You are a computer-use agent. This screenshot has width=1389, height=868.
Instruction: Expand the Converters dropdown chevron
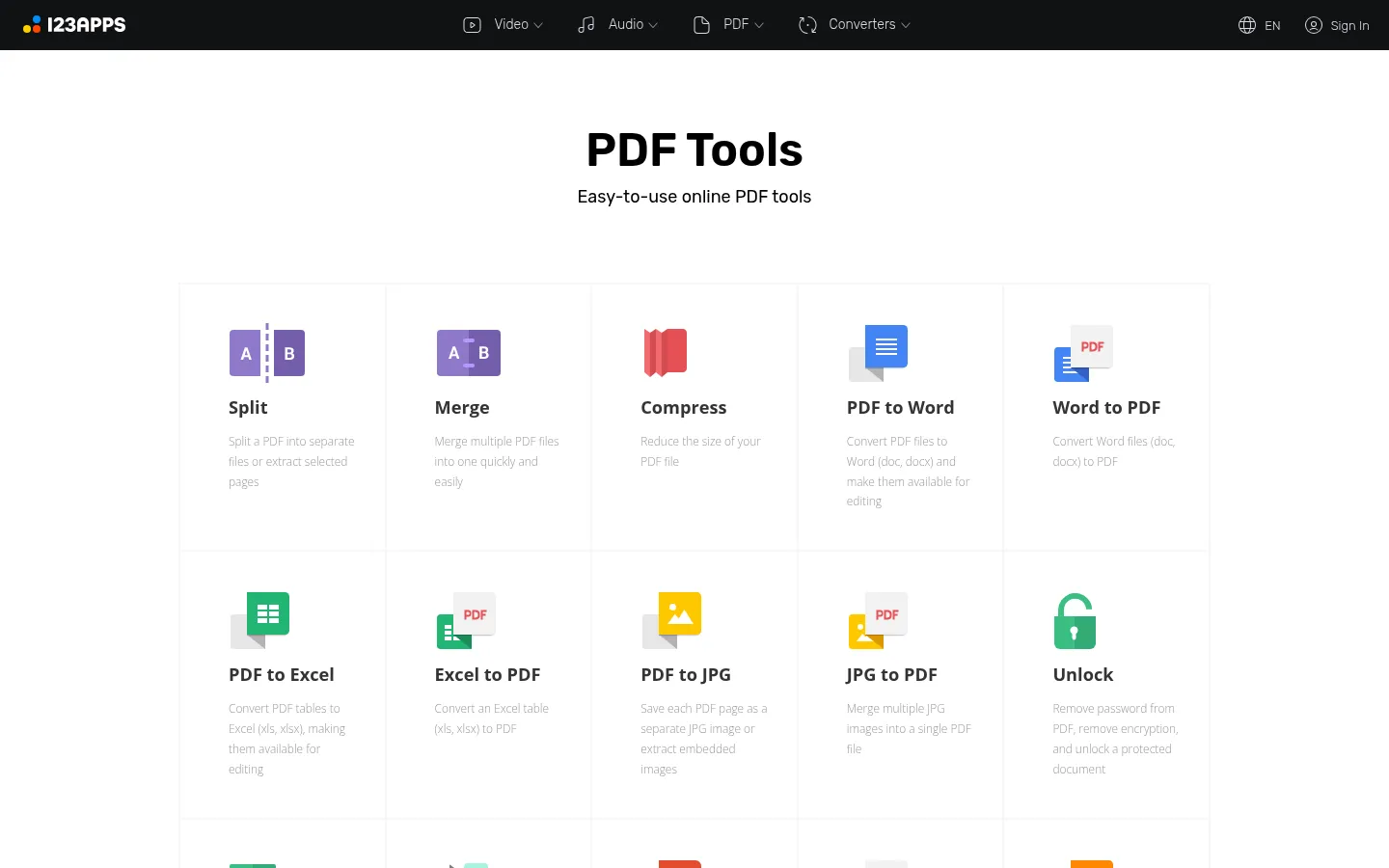[x=906, y=26]
